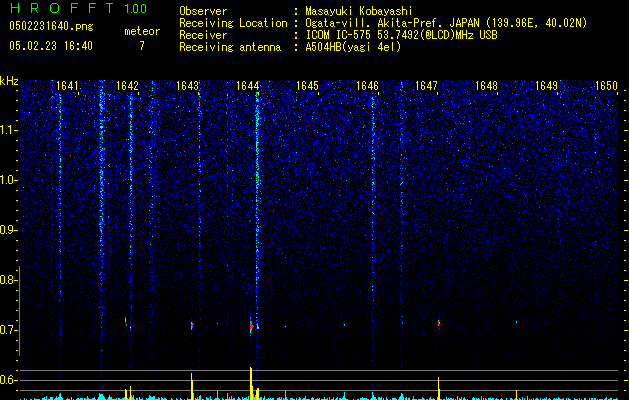Click the 1.1 kHz frequency axis label
Screen dimensions: 629x400
point(9,130)
